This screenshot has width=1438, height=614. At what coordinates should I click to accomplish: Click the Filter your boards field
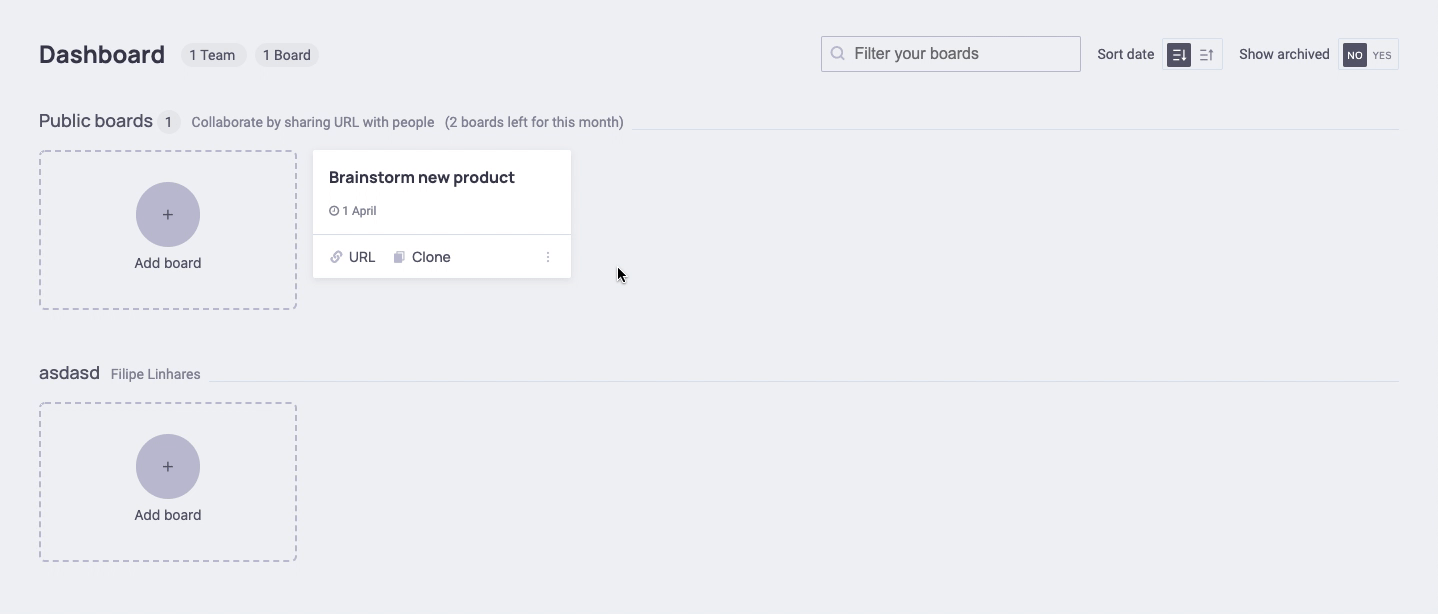960,54
